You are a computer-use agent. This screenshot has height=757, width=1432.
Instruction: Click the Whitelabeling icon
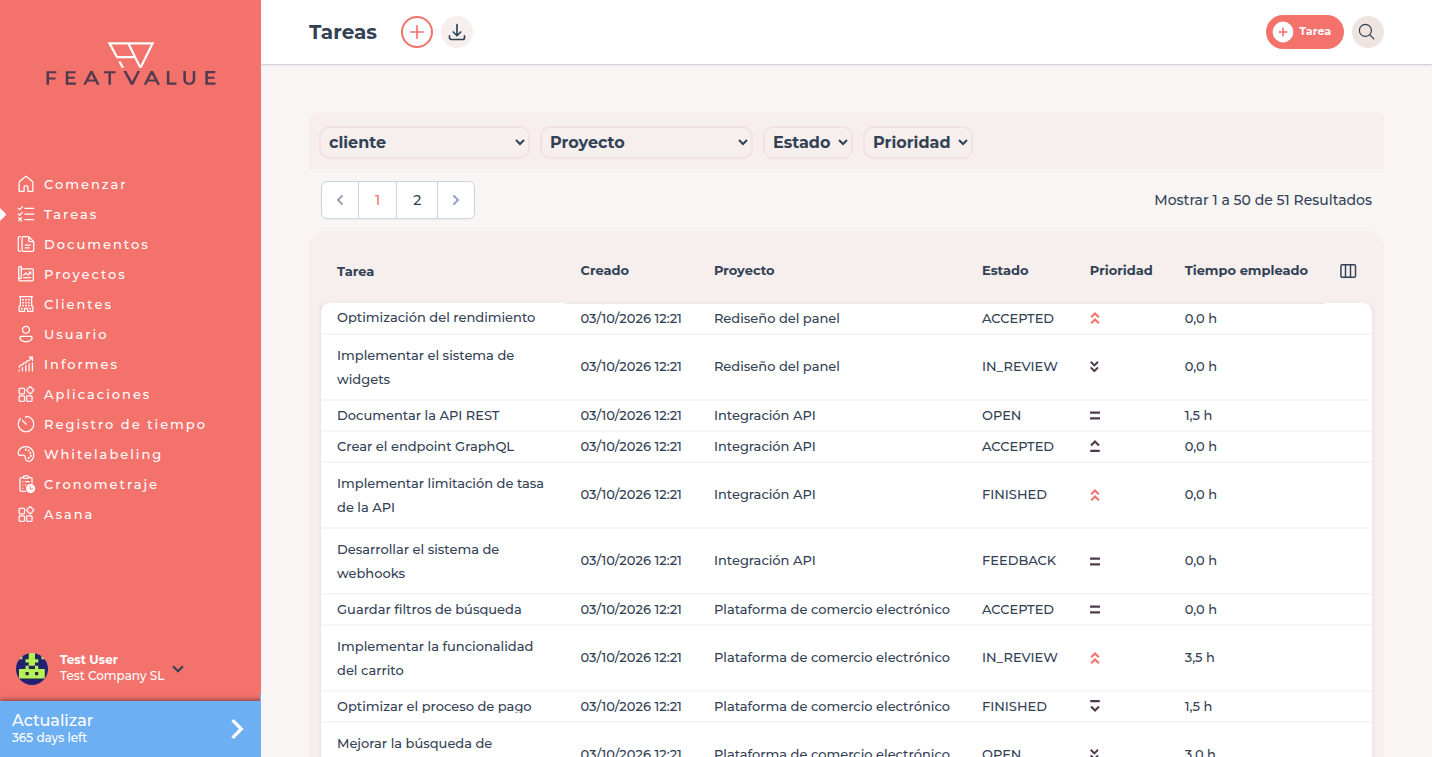click(x=26, y=454)
